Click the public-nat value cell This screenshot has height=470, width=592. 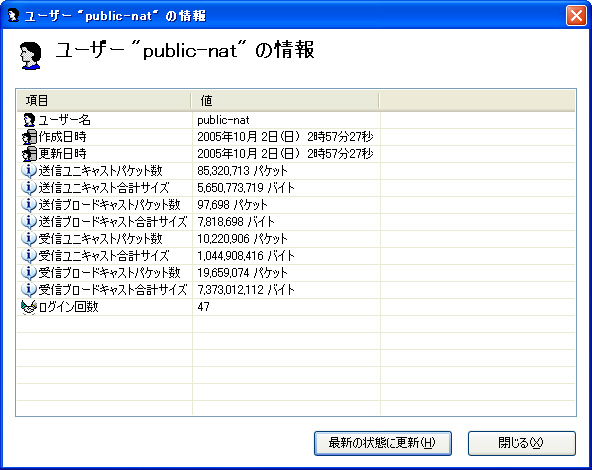pyautogui.click(x=286, y=120)
